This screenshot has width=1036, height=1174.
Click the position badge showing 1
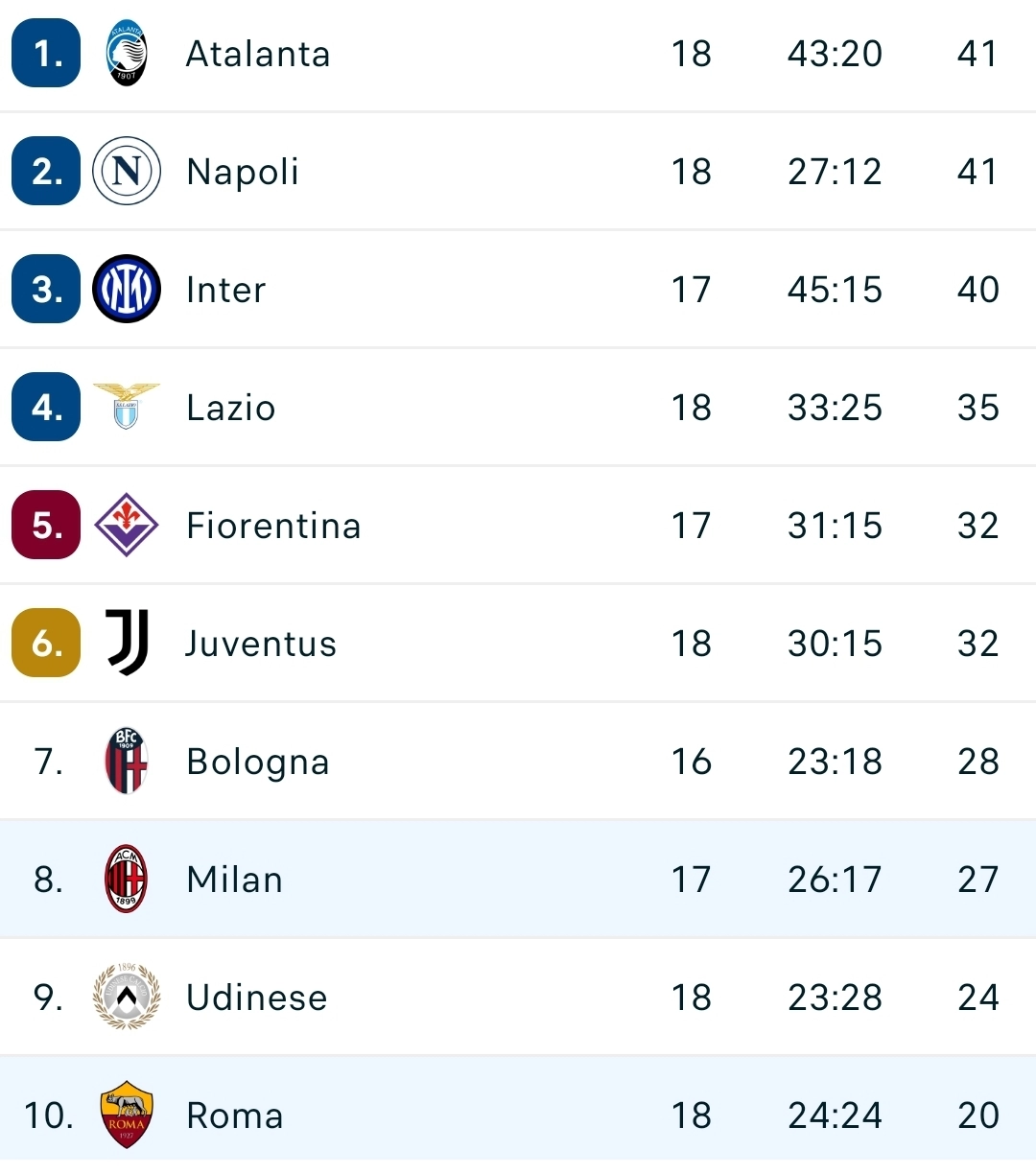click(x=45, y=54)
